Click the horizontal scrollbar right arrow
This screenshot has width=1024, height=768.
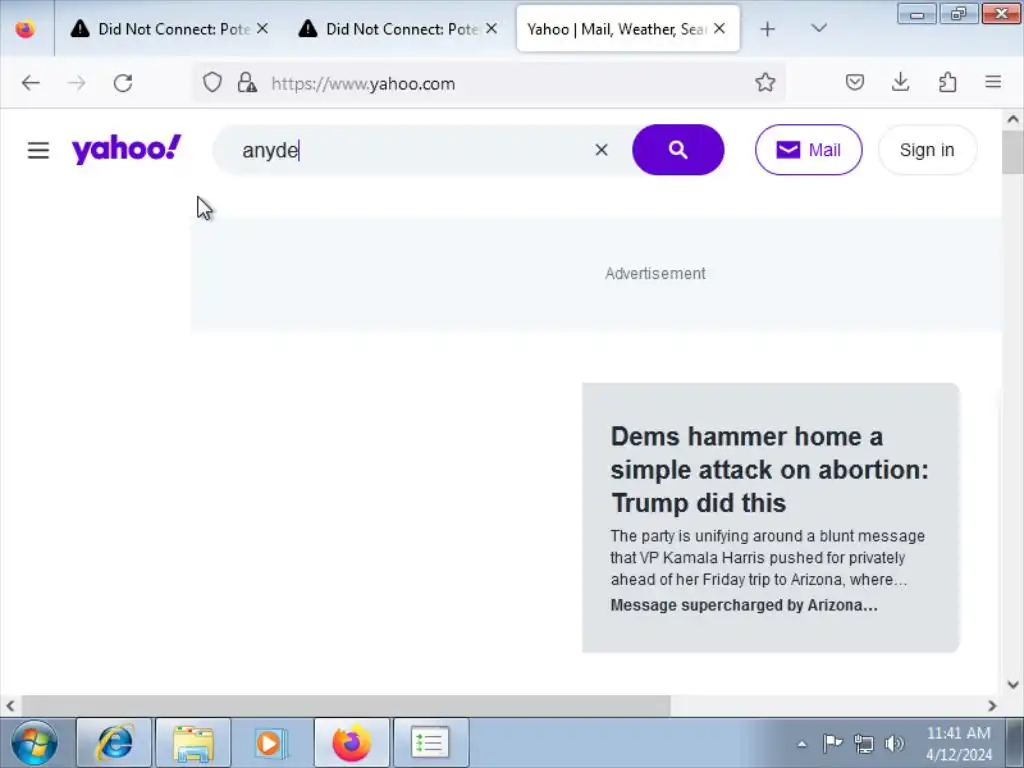point(993,706)
